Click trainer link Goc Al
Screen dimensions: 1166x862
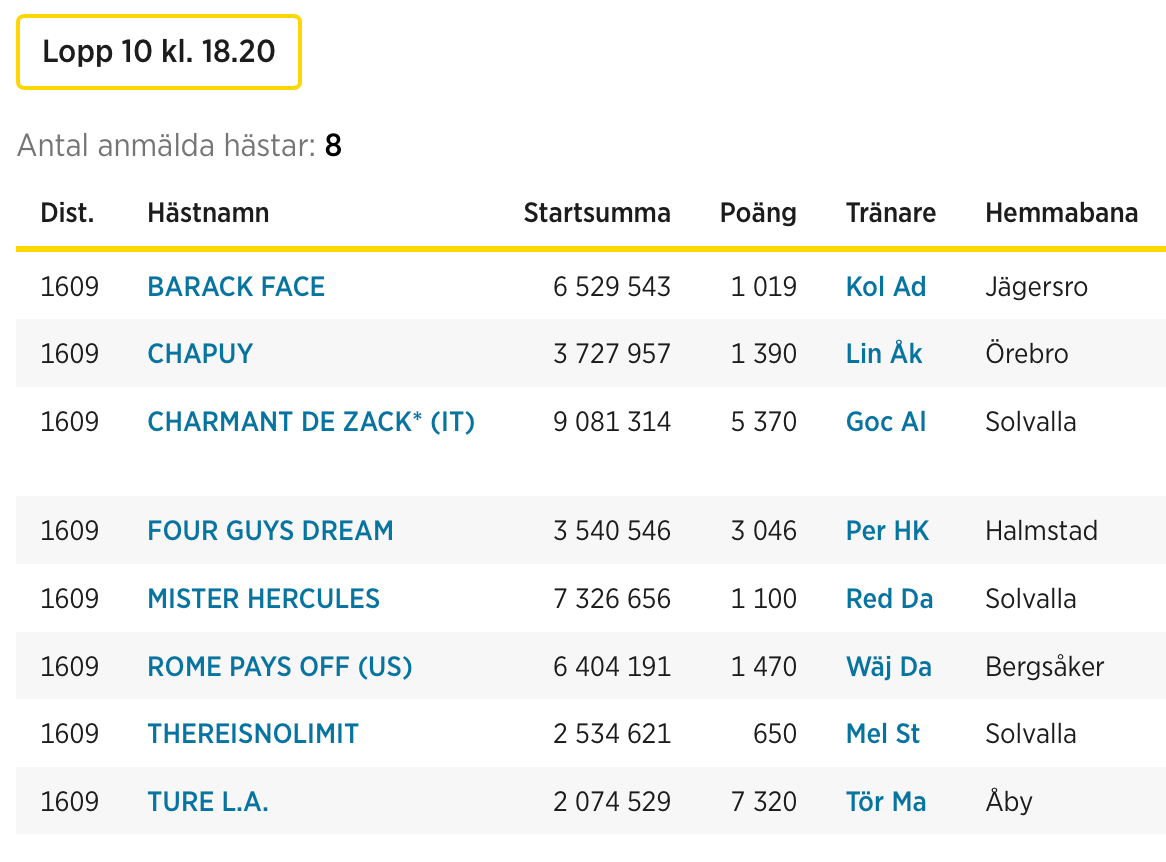tap(886, 422)
